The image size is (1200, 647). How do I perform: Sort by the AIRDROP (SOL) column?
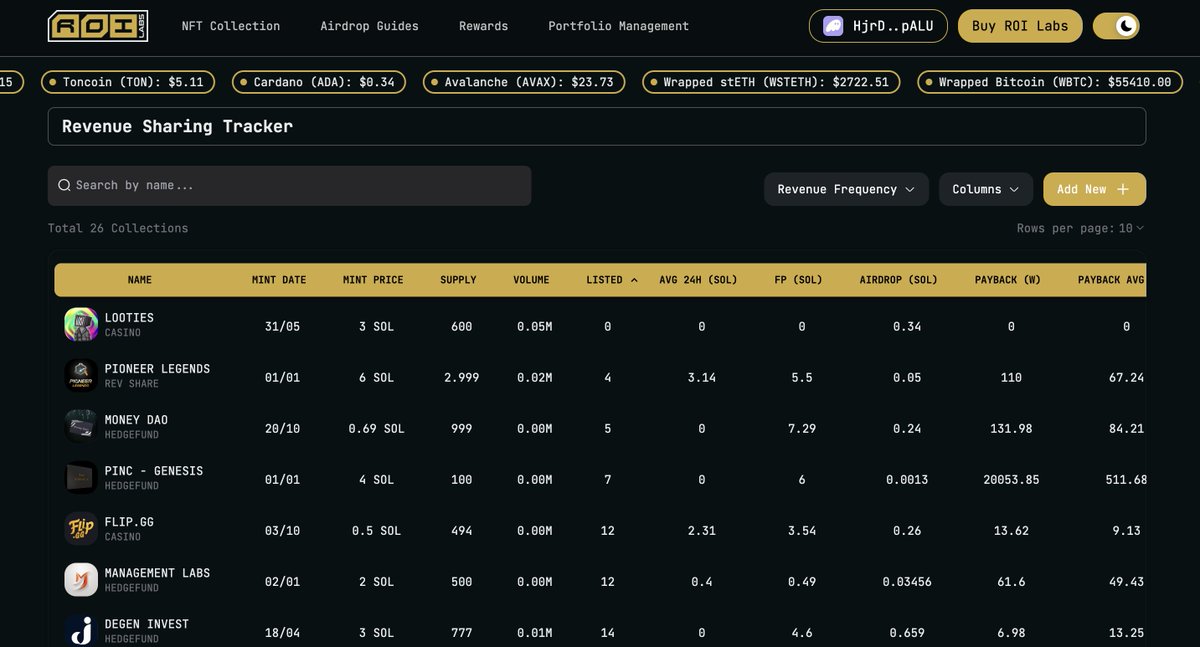click(x=898, y=280)
